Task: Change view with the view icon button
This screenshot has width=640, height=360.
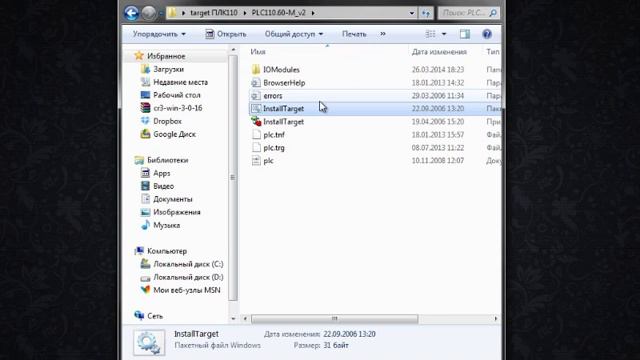Action: click(430, 34)
